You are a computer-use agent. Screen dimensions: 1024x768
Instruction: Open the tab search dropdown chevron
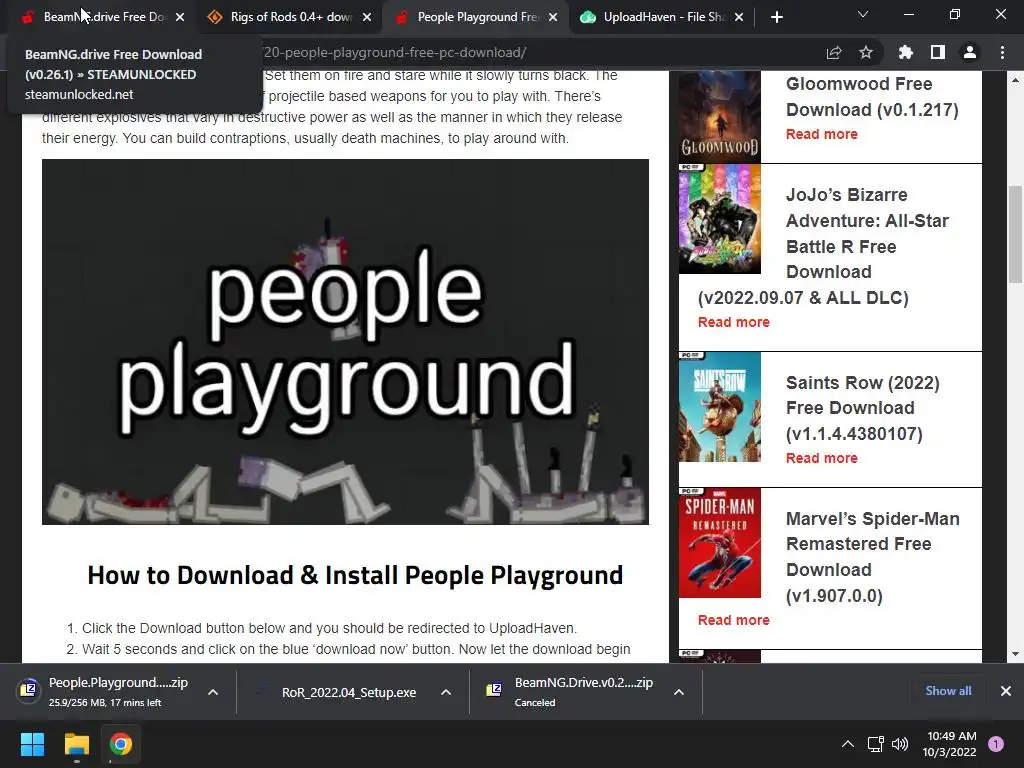(863, 14)
